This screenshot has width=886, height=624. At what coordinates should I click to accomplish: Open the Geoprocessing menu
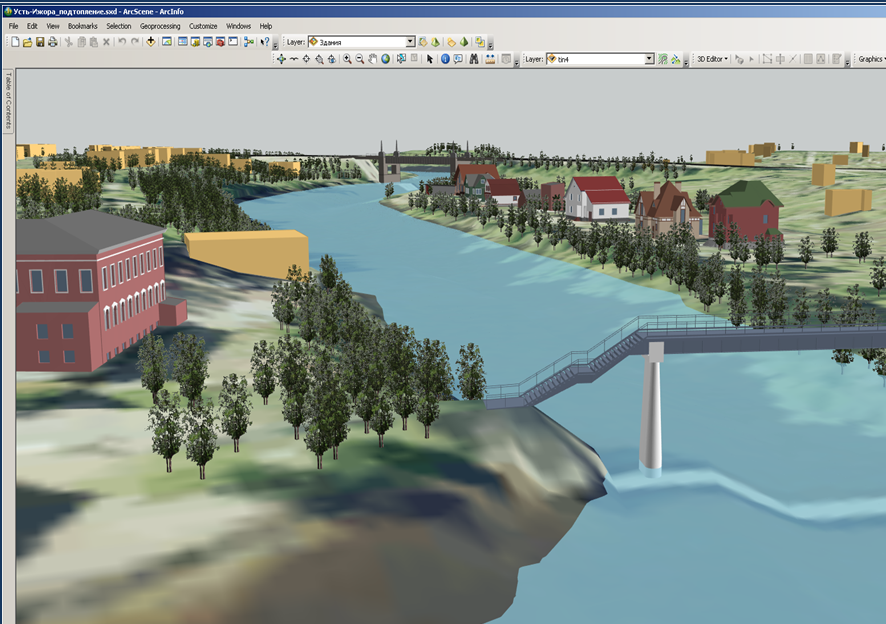click(x=160, y=25)
